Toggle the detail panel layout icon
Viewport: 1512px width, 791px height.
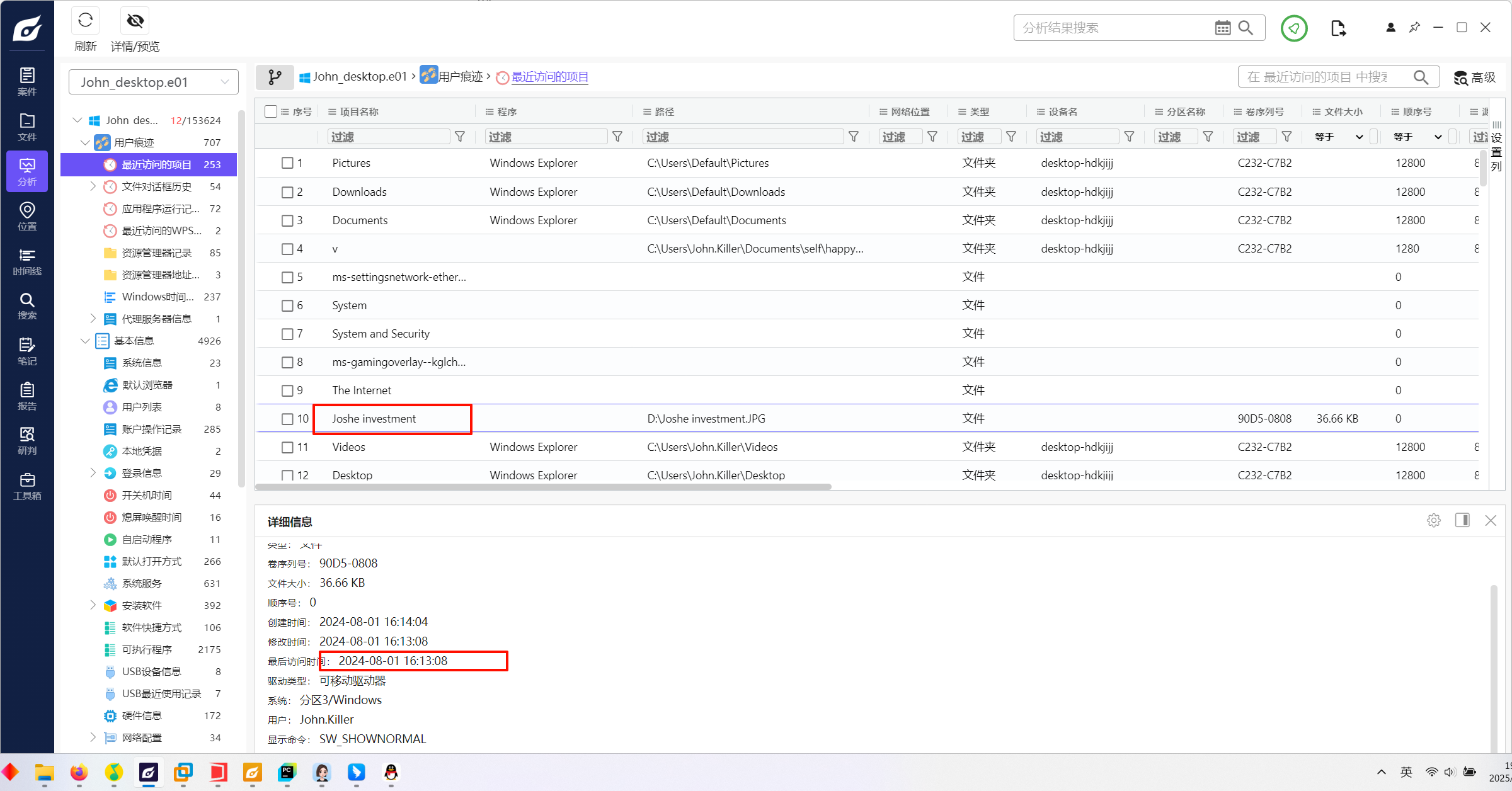click(x=1462, y=520)
